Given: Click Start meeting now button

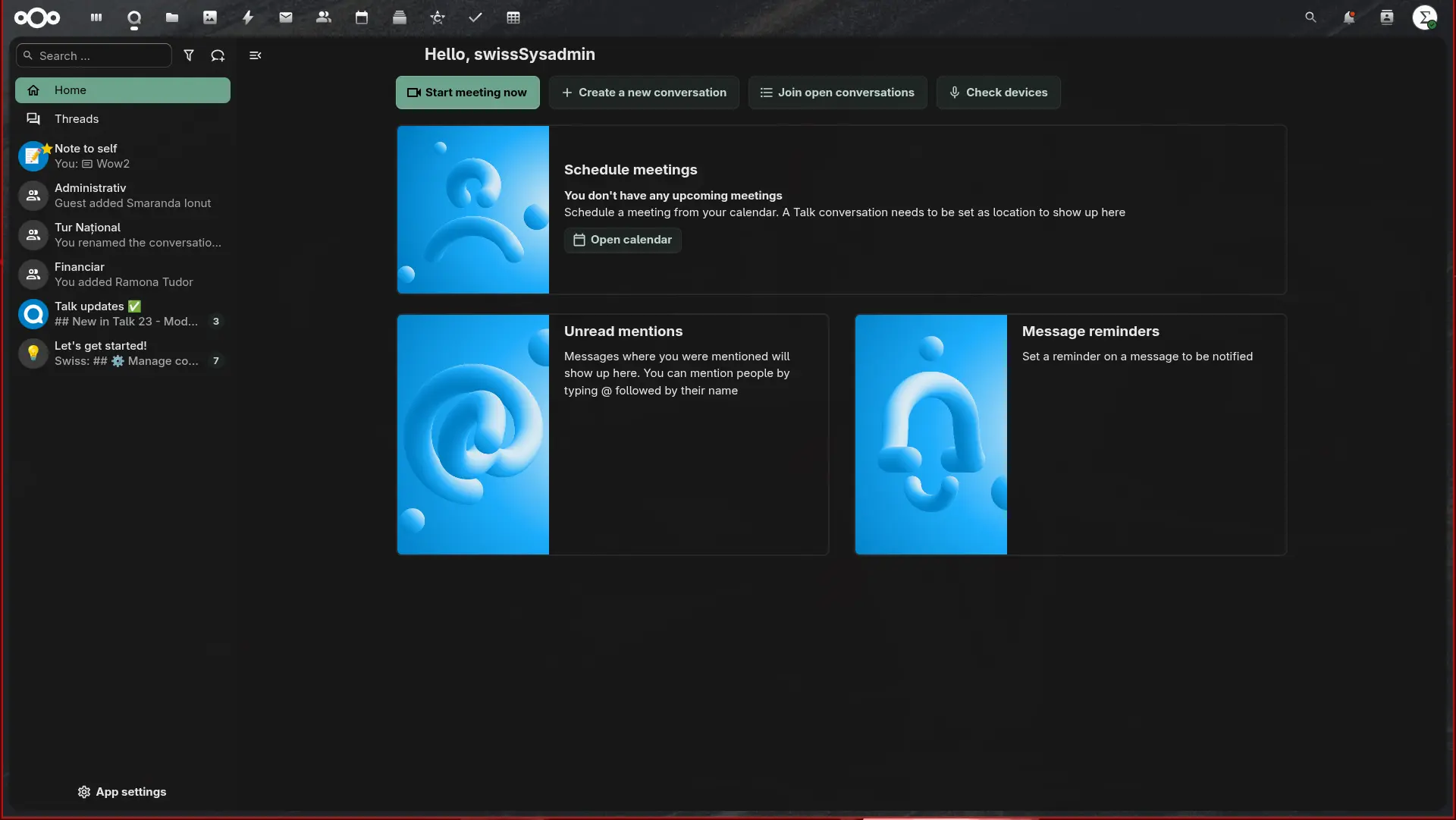Looking at the screenshot, I should pos(467,93).
